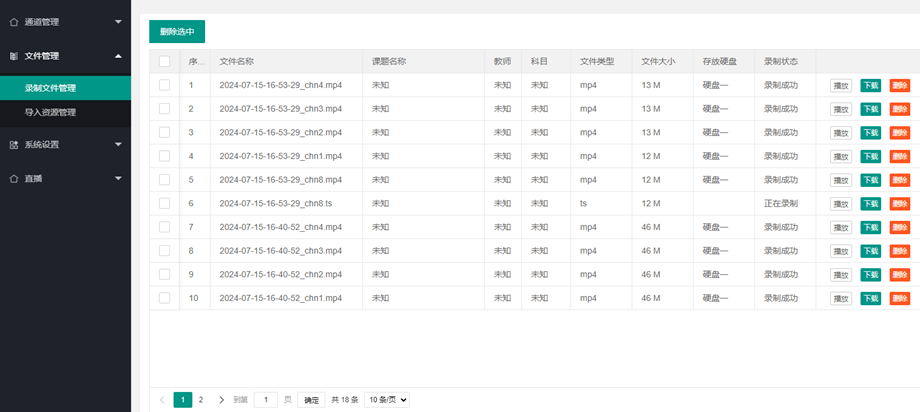Open the 10 条/页 page size dropdown
The width and height of the screenshot is (920, 412).
point(387,400)
